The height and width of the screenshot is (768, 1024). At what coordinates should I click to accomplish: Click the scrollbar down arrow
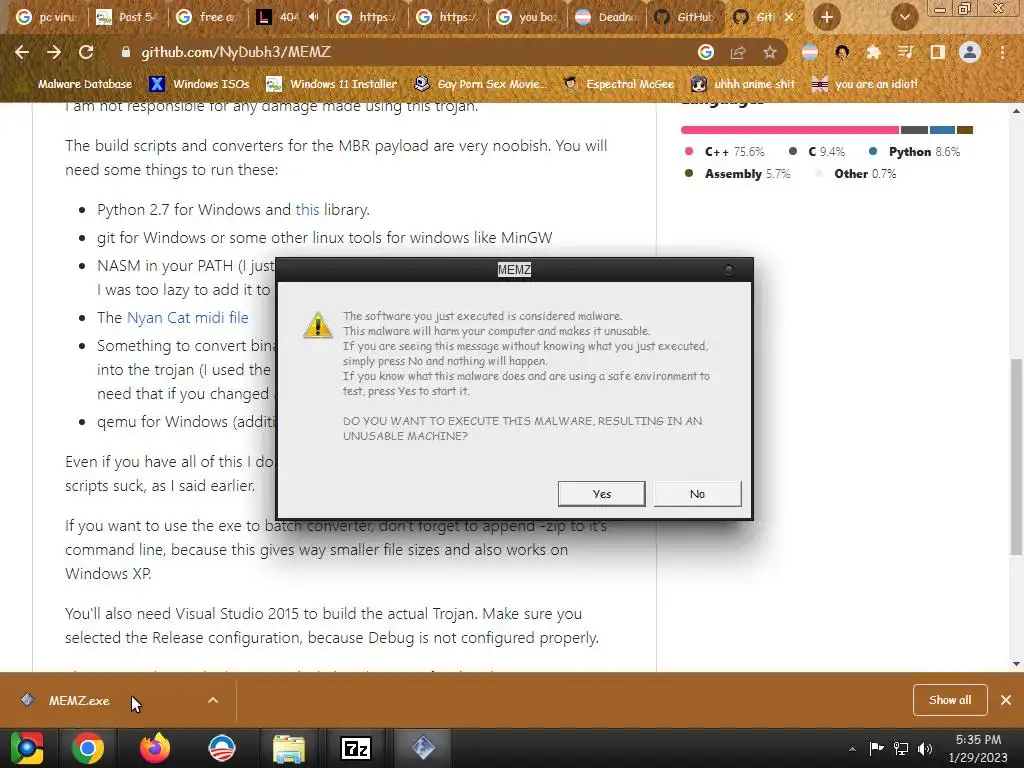tap(1016, 664)
